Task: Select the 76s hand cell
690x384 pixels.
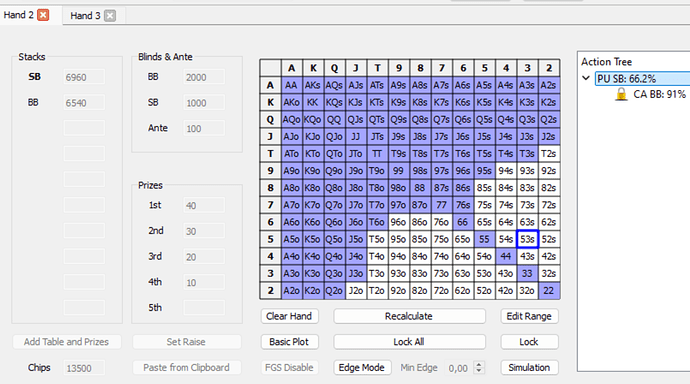Action: click(463, 205)
